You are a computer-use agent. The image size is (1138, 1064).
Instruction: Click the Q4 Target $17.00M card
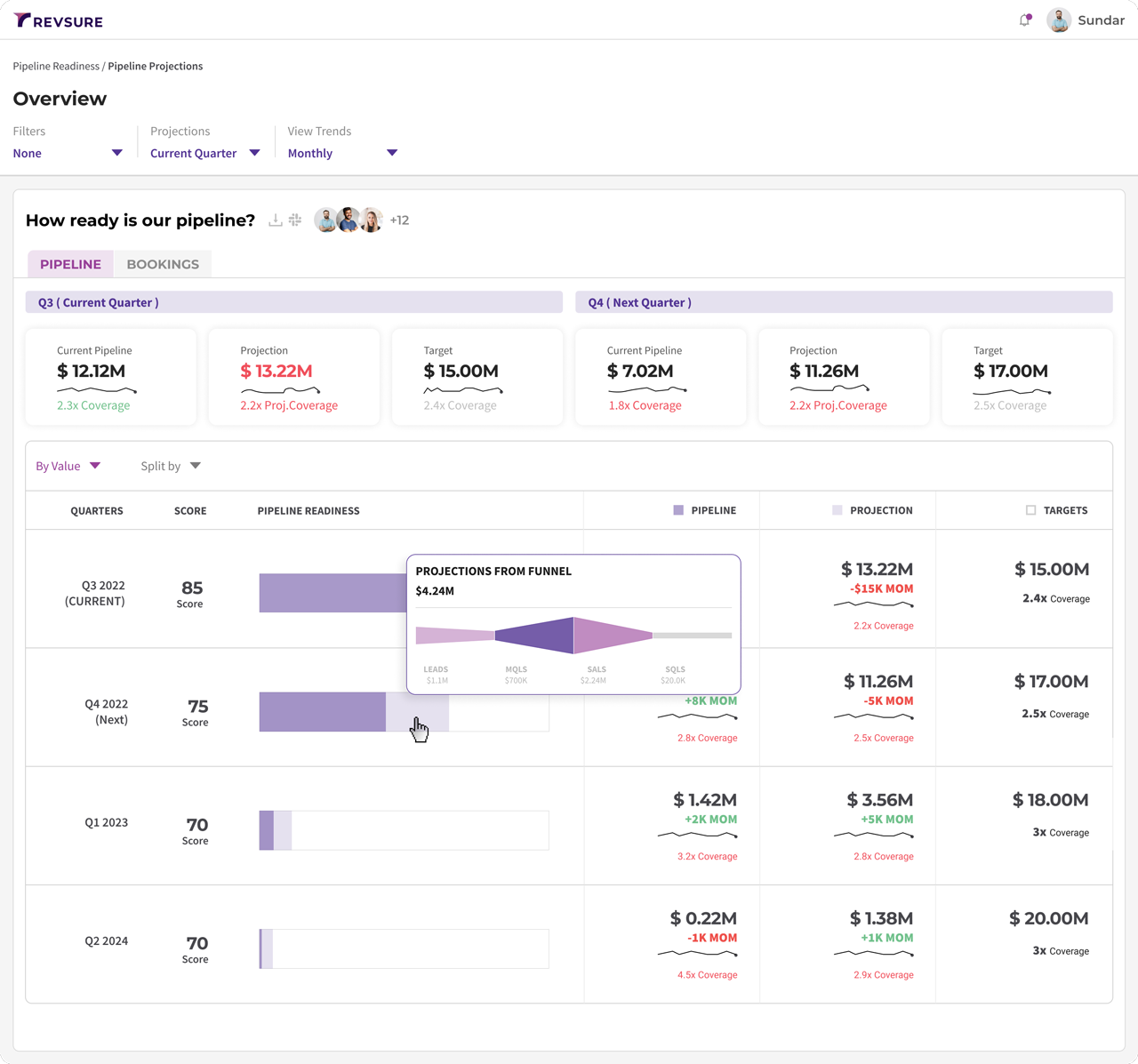click(x=1028, y=378)
